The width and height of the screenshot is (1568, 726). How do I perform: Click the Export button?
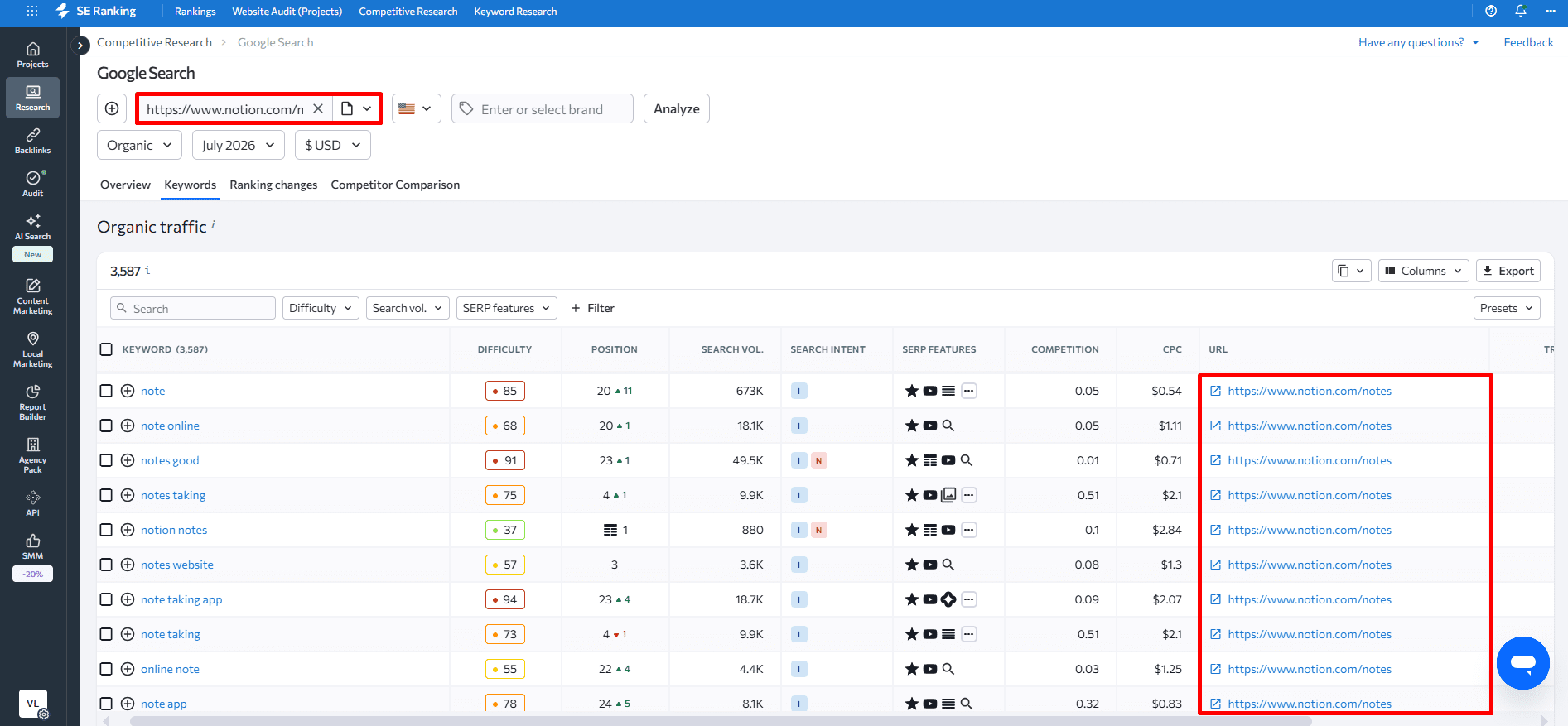coord(1508,271)
